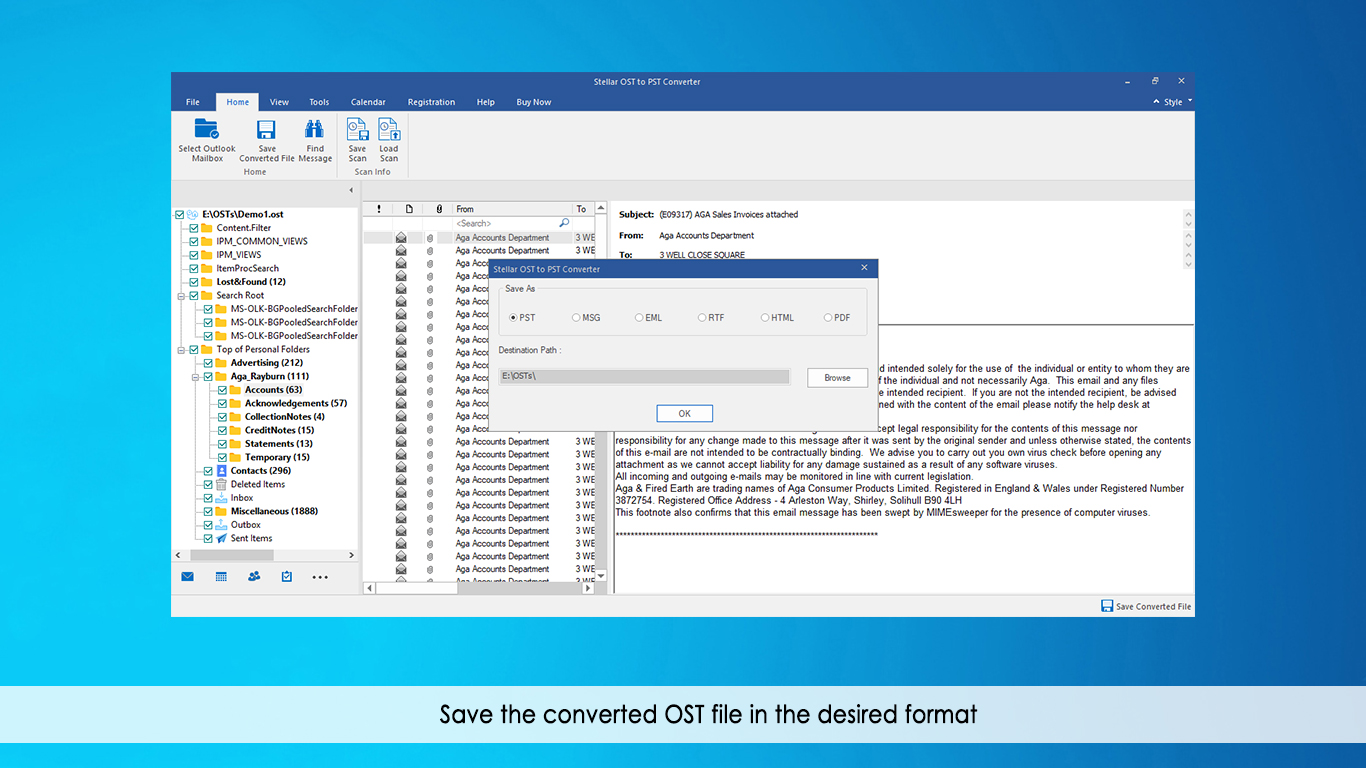Click the search magnifier in From column

click(564, 223)
